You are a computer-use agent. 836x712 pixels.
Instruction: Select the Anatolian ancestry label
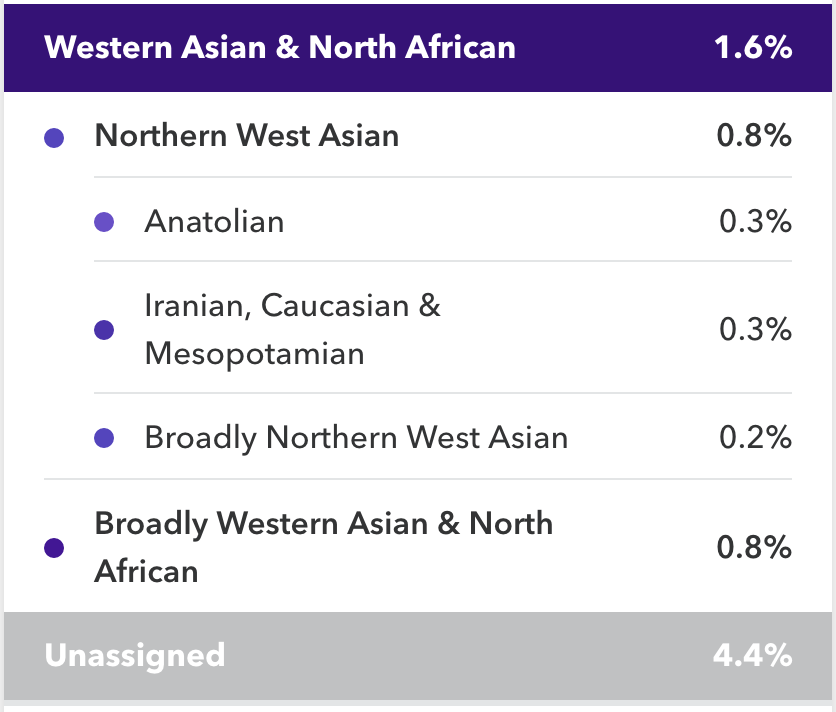pos(214,221)
